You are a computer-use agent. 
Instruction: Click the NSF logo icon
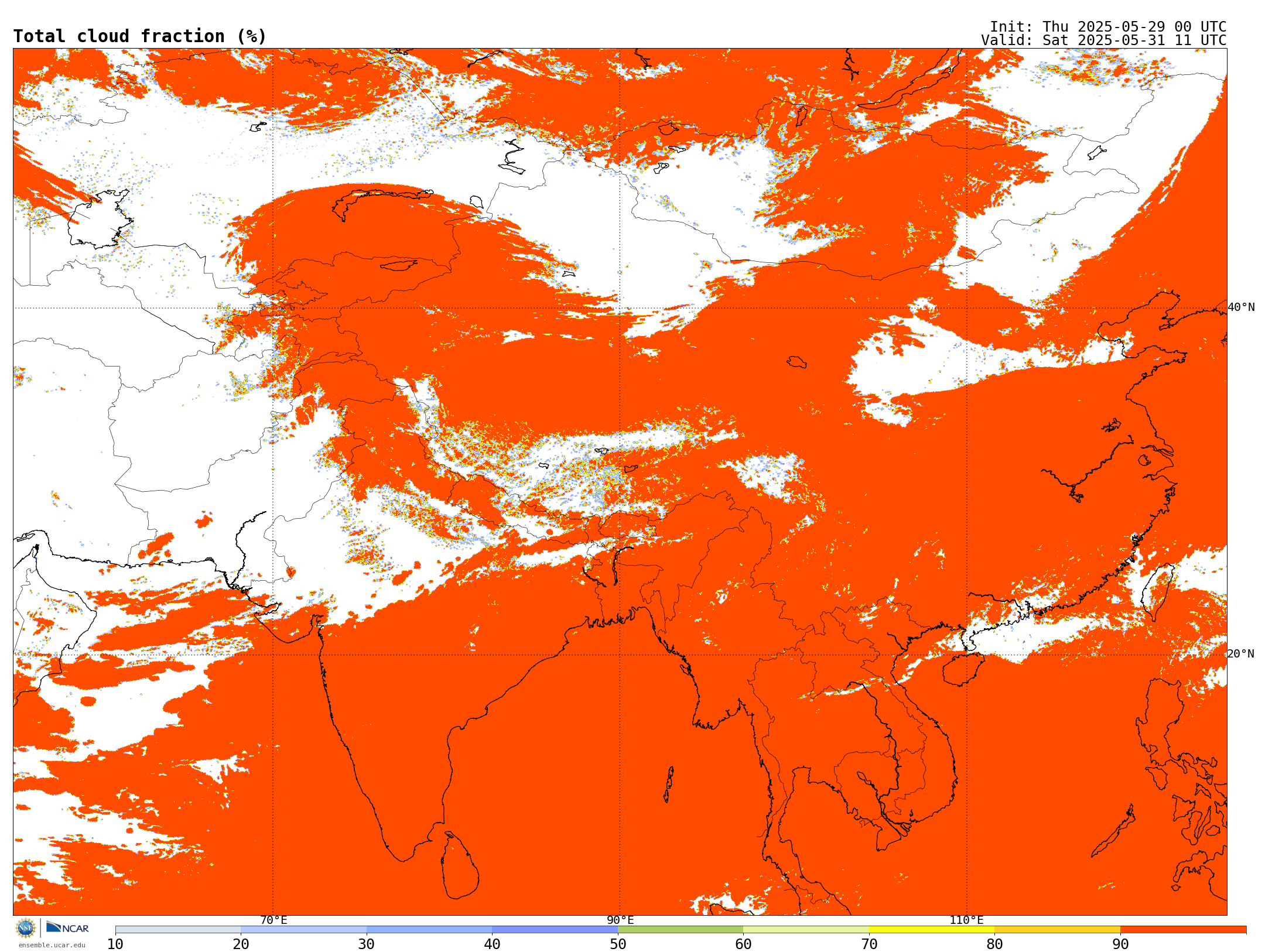(x=26, y=928)
